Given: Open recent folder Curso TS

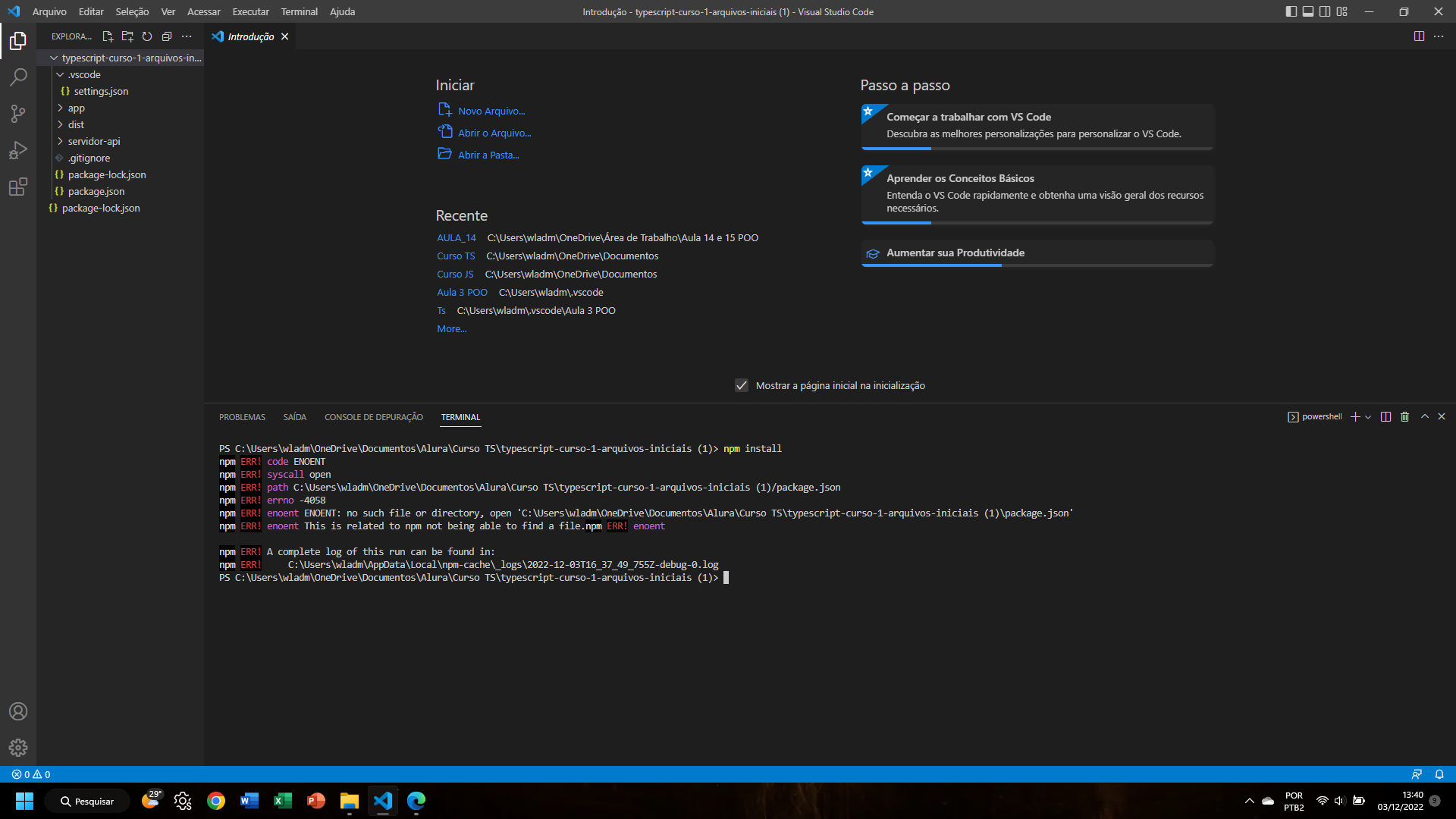Looking at the screenshot, I should (456, 256).
